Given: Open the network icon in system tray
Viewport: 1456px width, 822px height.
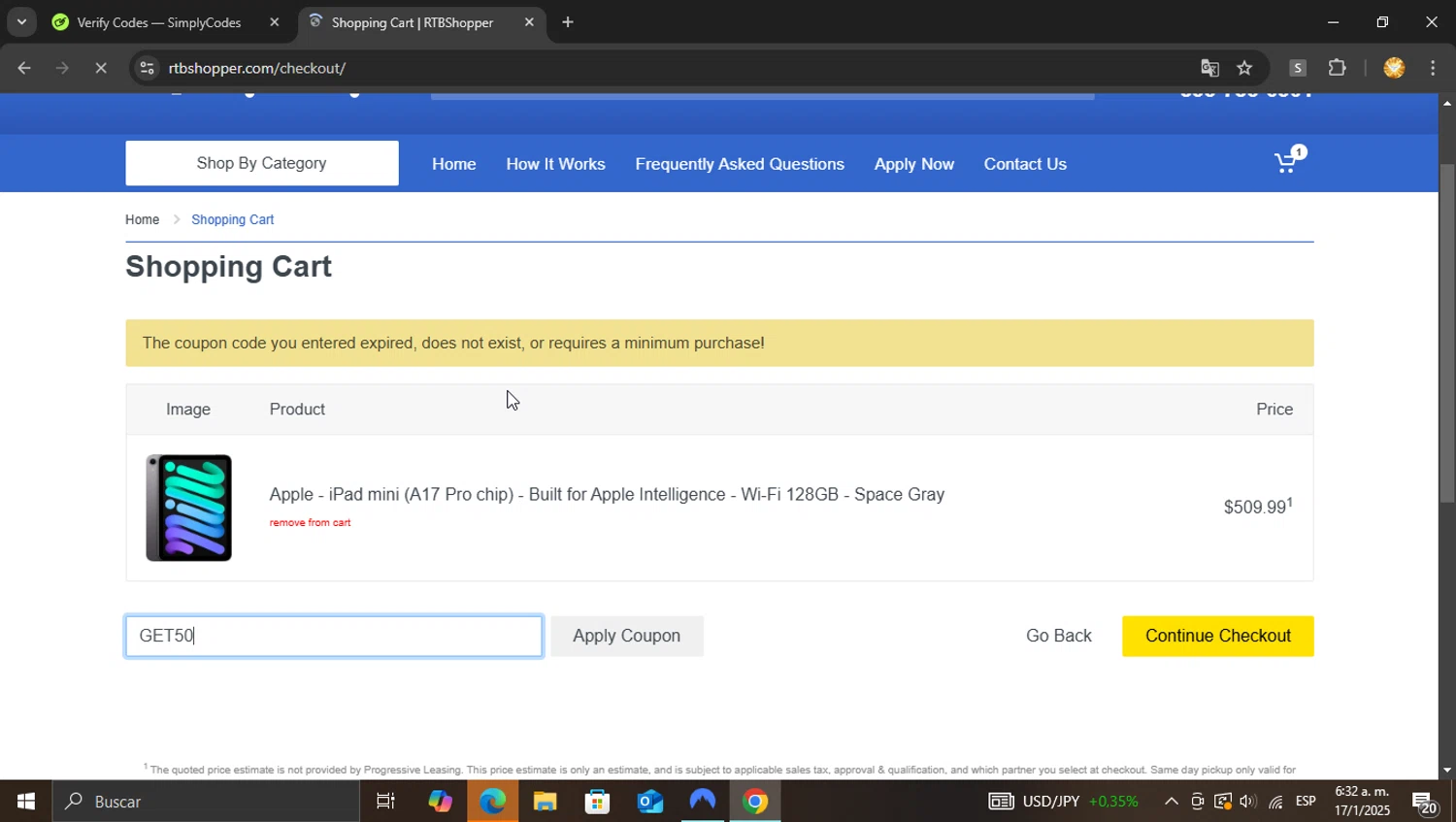Looking at the screenshot, I should coord(1275,802).
